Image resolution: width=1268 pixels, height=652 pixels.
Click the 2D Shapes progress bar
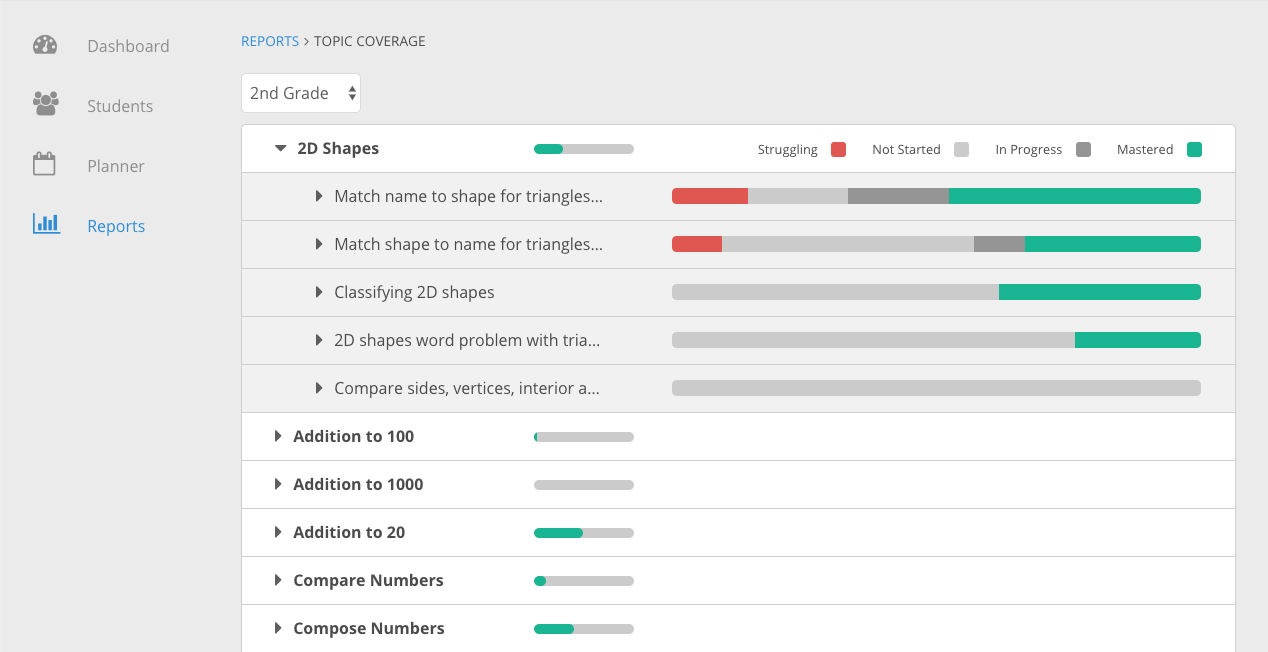pyautogui.click(x=584, y=149)
